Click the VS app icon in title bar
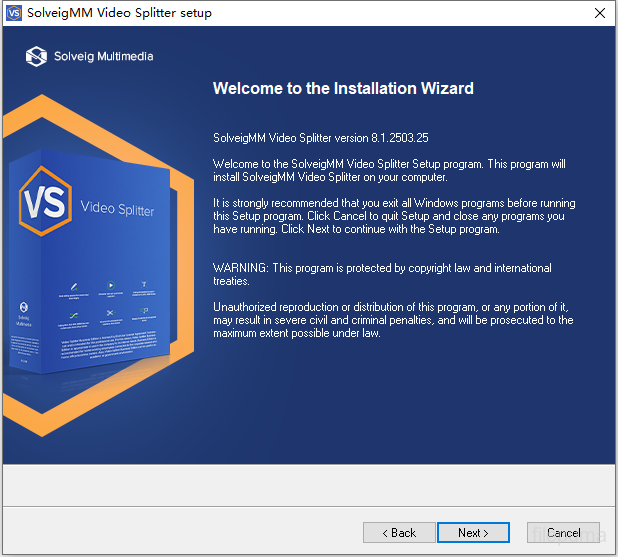The height and width of the screenshot is (557, 618). [x=15, y=13]
